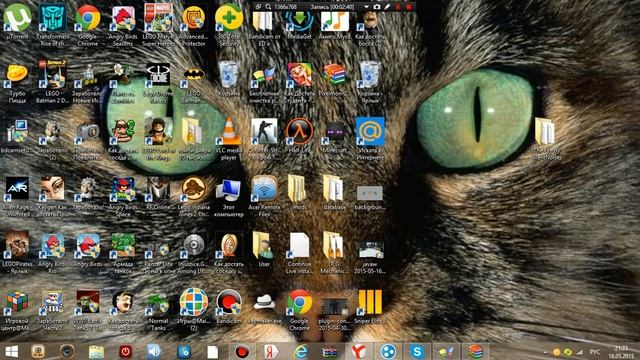Take a screenshot with the recording bar camera
The image size is (640, 360).
(377, 7)
